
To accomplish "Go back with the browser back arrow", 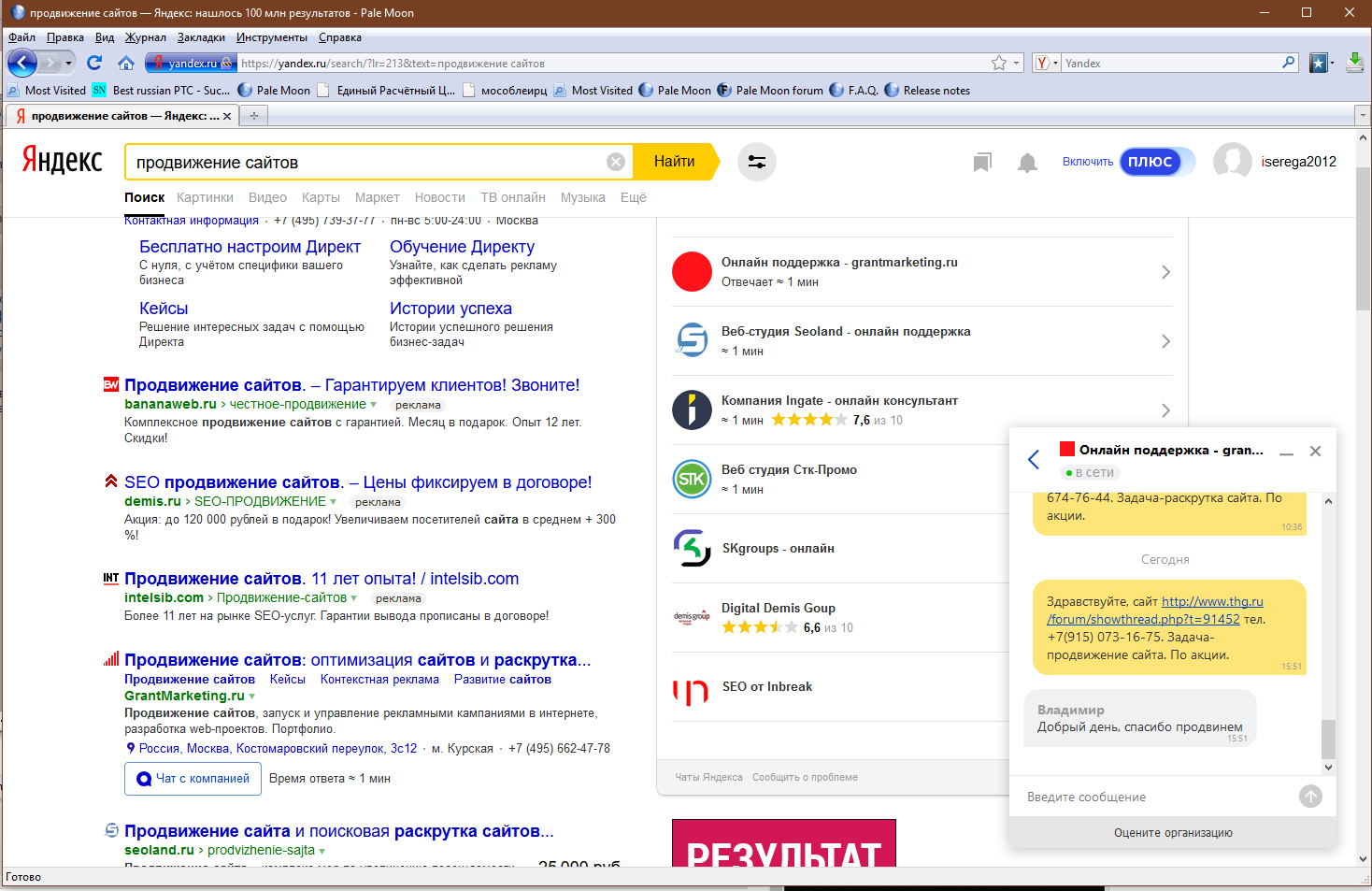I will click(22, 63).
